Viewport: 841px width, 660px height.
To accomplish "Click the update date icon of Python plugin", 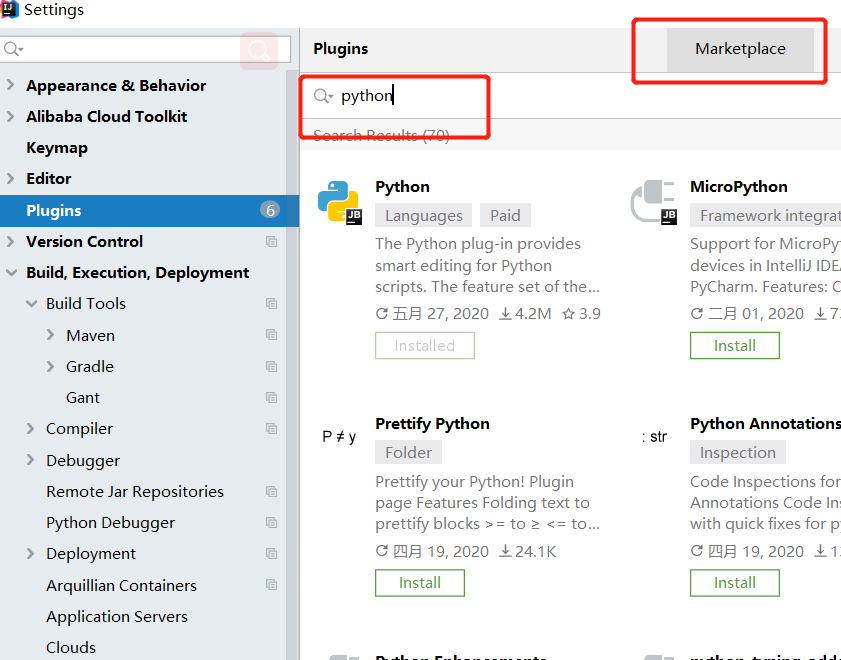I will point(382,314).
